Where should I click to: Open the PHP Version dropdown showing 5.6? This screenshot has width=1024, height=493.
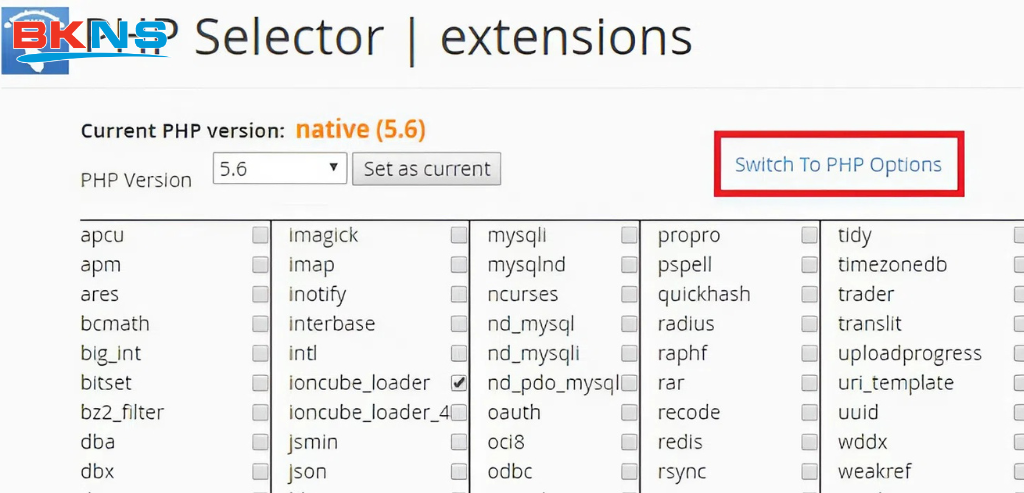pos(280,168)
